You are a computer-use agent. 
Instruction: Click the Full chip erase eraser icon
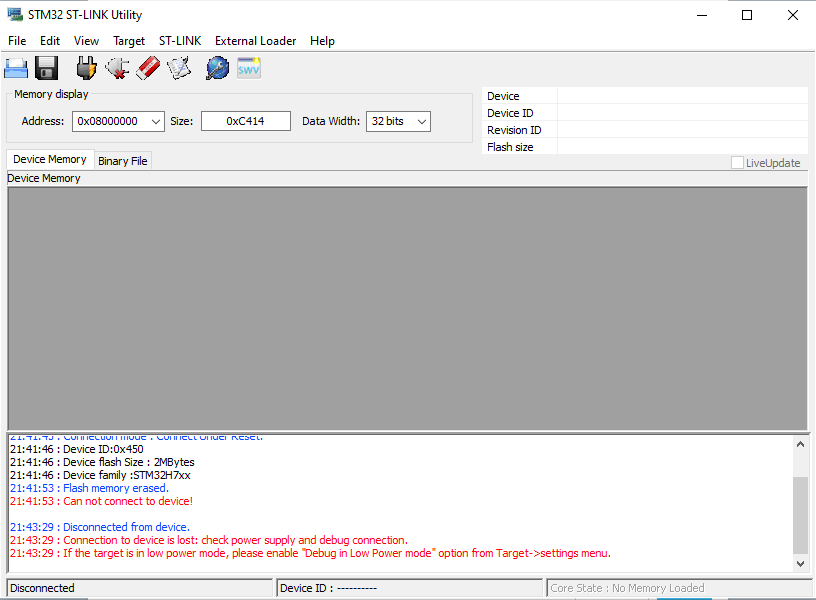(148, 68)
